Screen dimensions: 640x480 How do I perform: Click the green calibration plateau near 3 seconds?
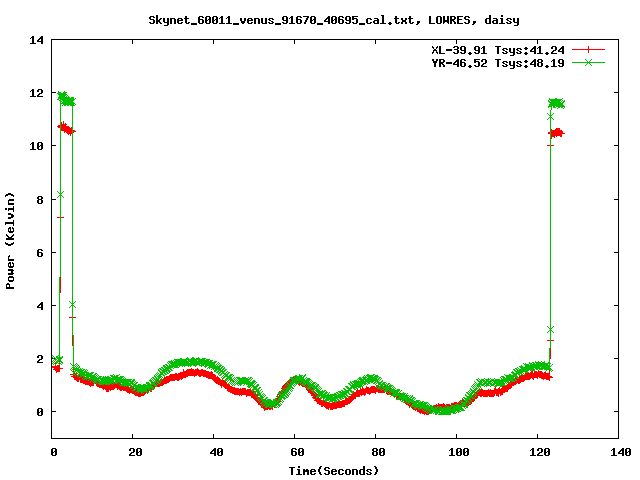66,98
